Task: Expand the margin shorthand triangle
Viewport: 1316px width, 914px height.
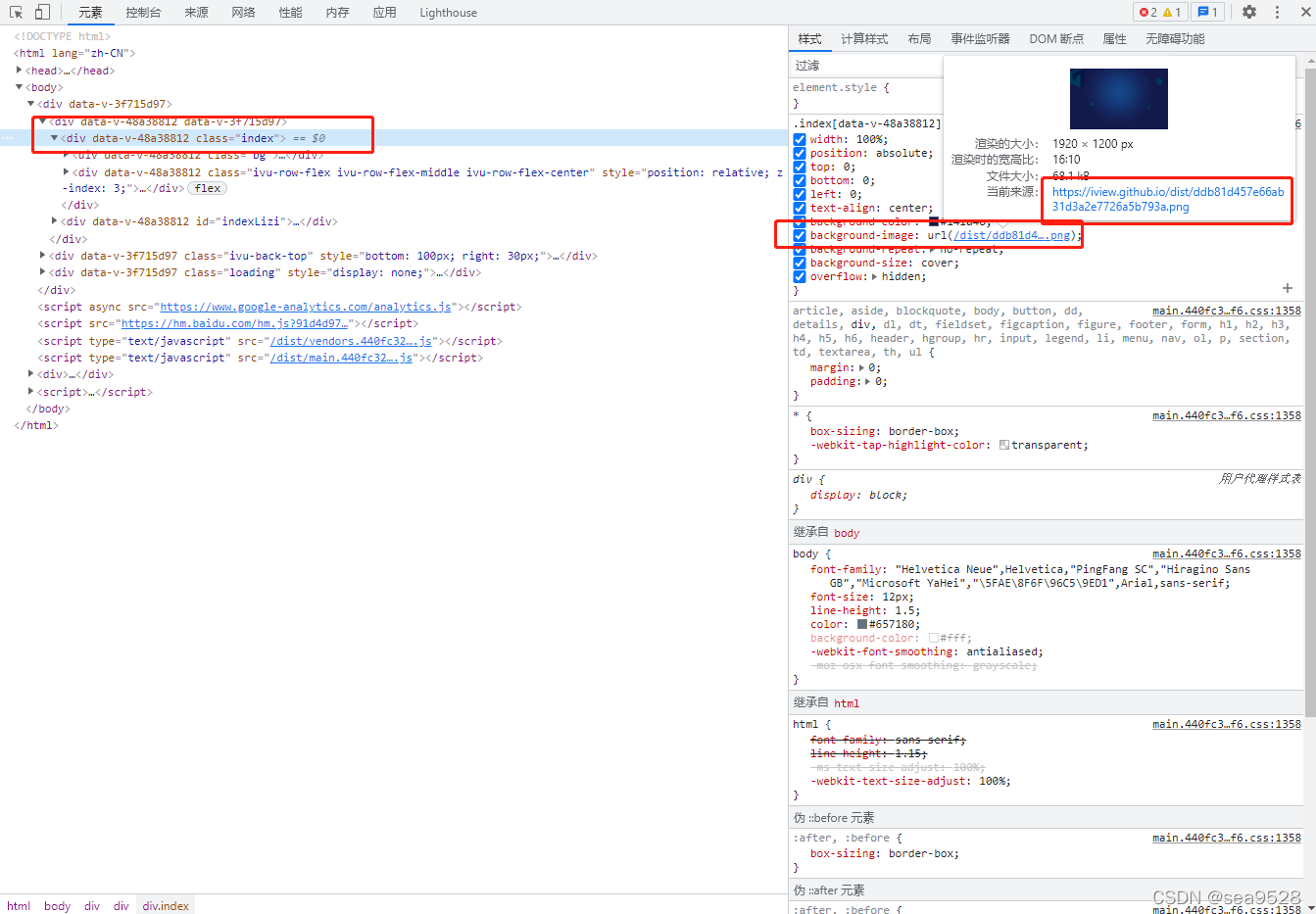Action: [x=861, y=367]
